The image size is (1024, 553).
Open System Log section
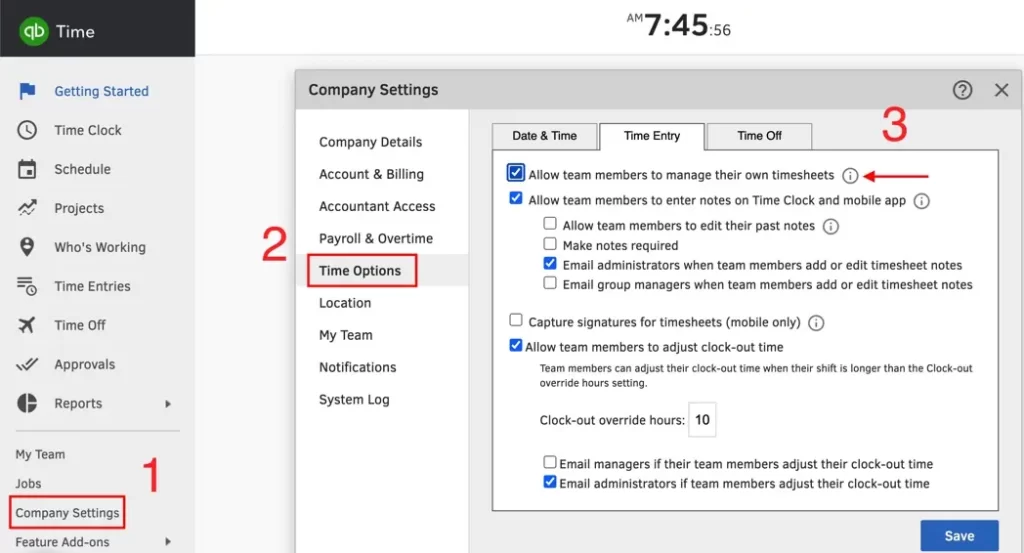point(354,400)
